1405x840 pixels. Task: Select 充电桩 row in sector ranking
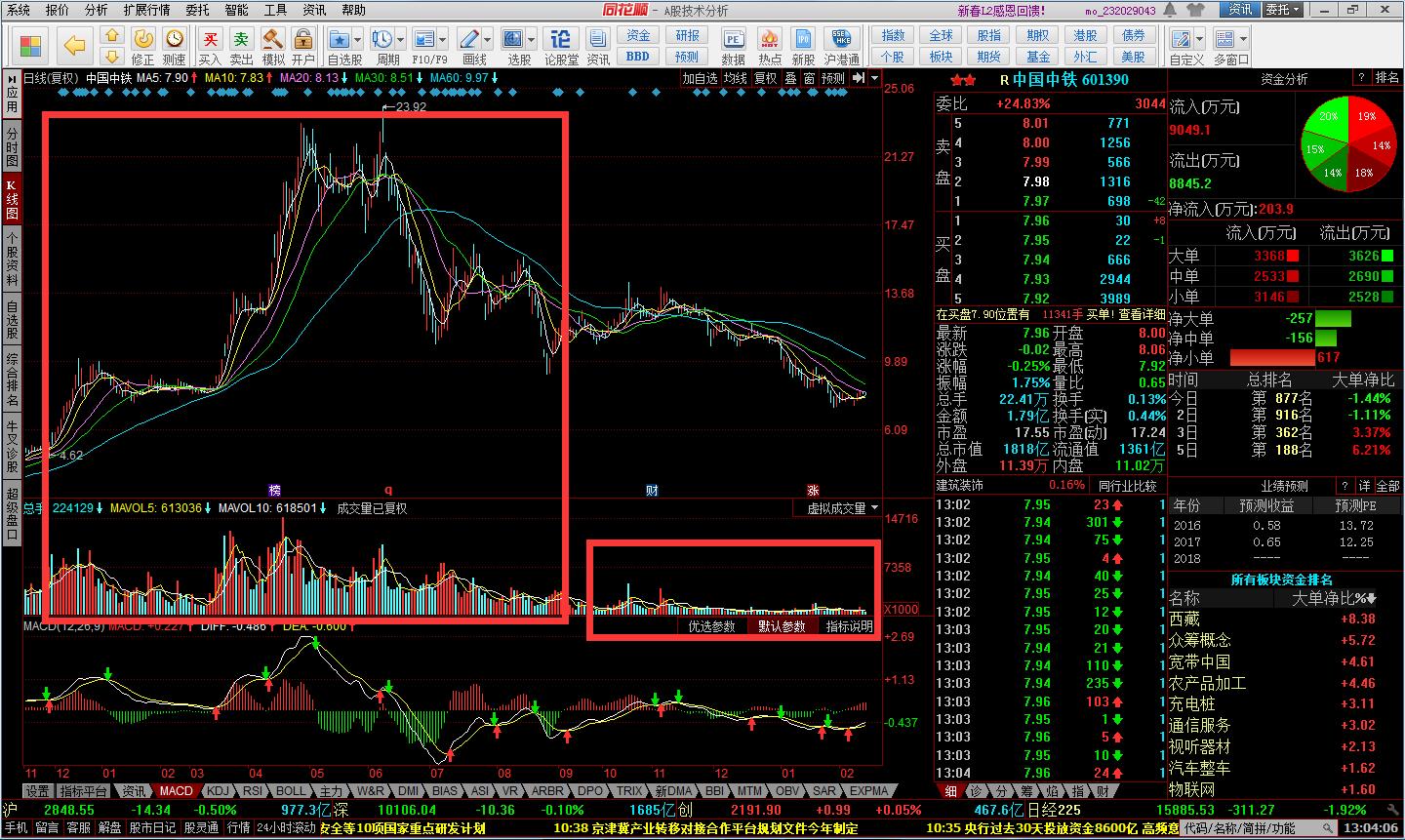[x=1285, y=703]
